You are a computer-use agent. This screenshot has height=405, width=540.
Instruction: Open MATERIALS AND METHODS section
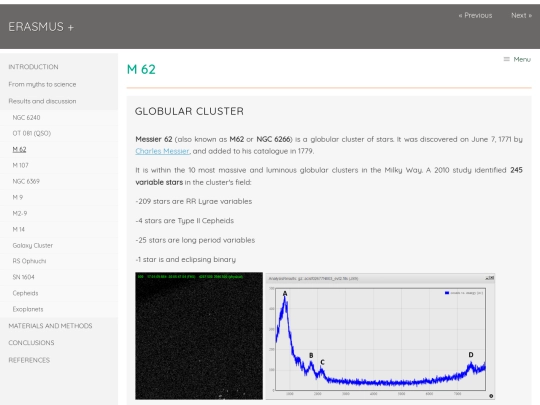pyautogui.click(x=50, y=326)
